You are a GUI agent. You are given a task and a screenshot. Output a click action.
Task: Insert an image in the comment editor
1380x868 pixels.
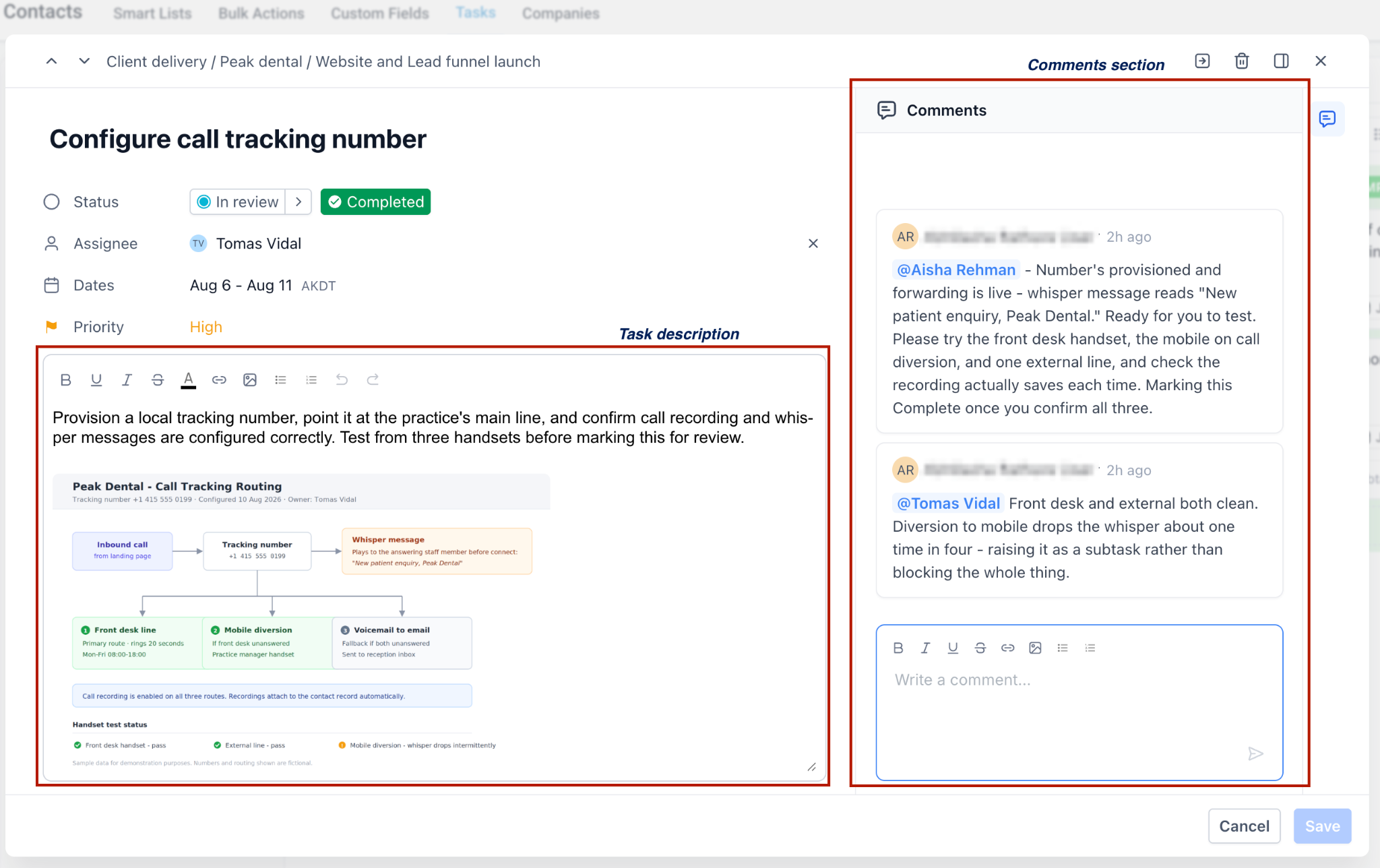(1036, 648)
